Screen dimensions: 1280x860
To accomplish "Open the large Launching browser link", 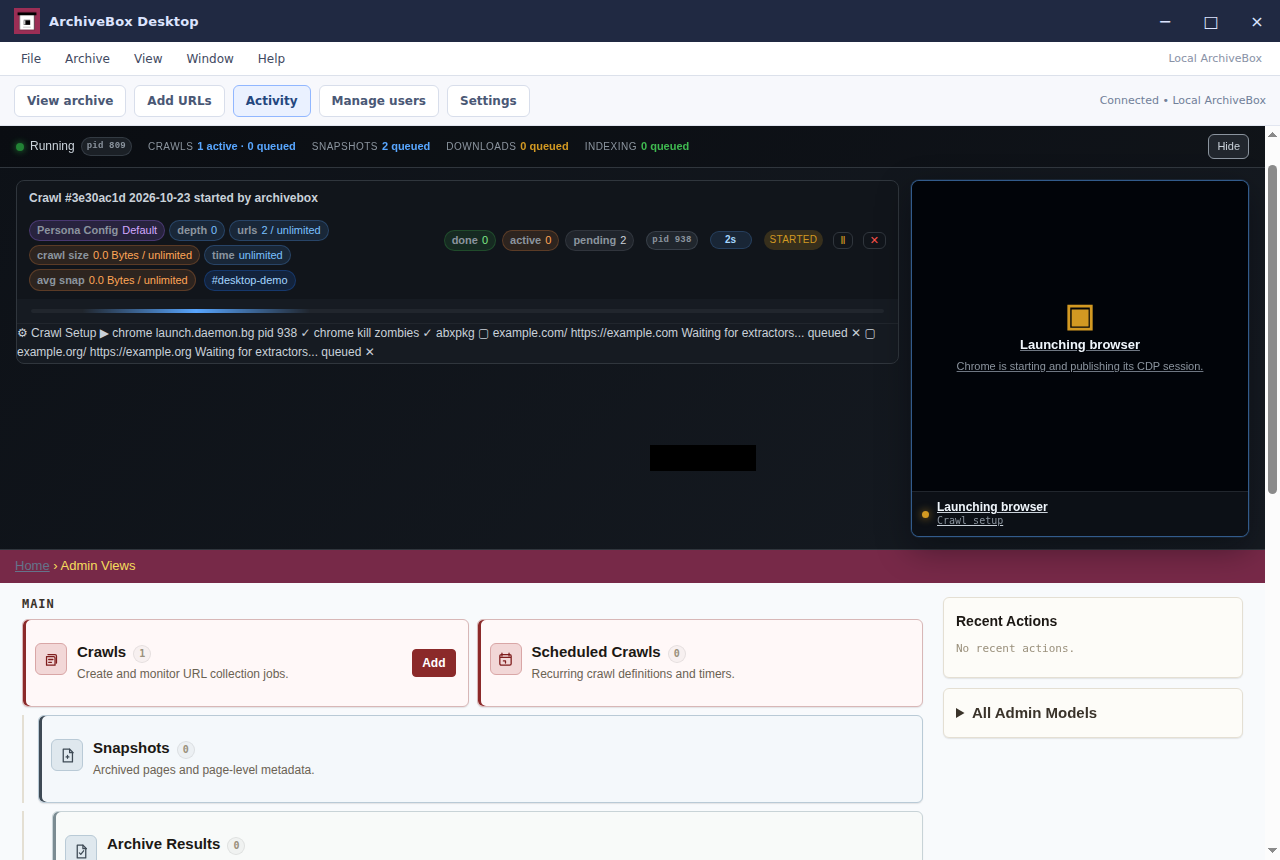I will click(1080, 345).
